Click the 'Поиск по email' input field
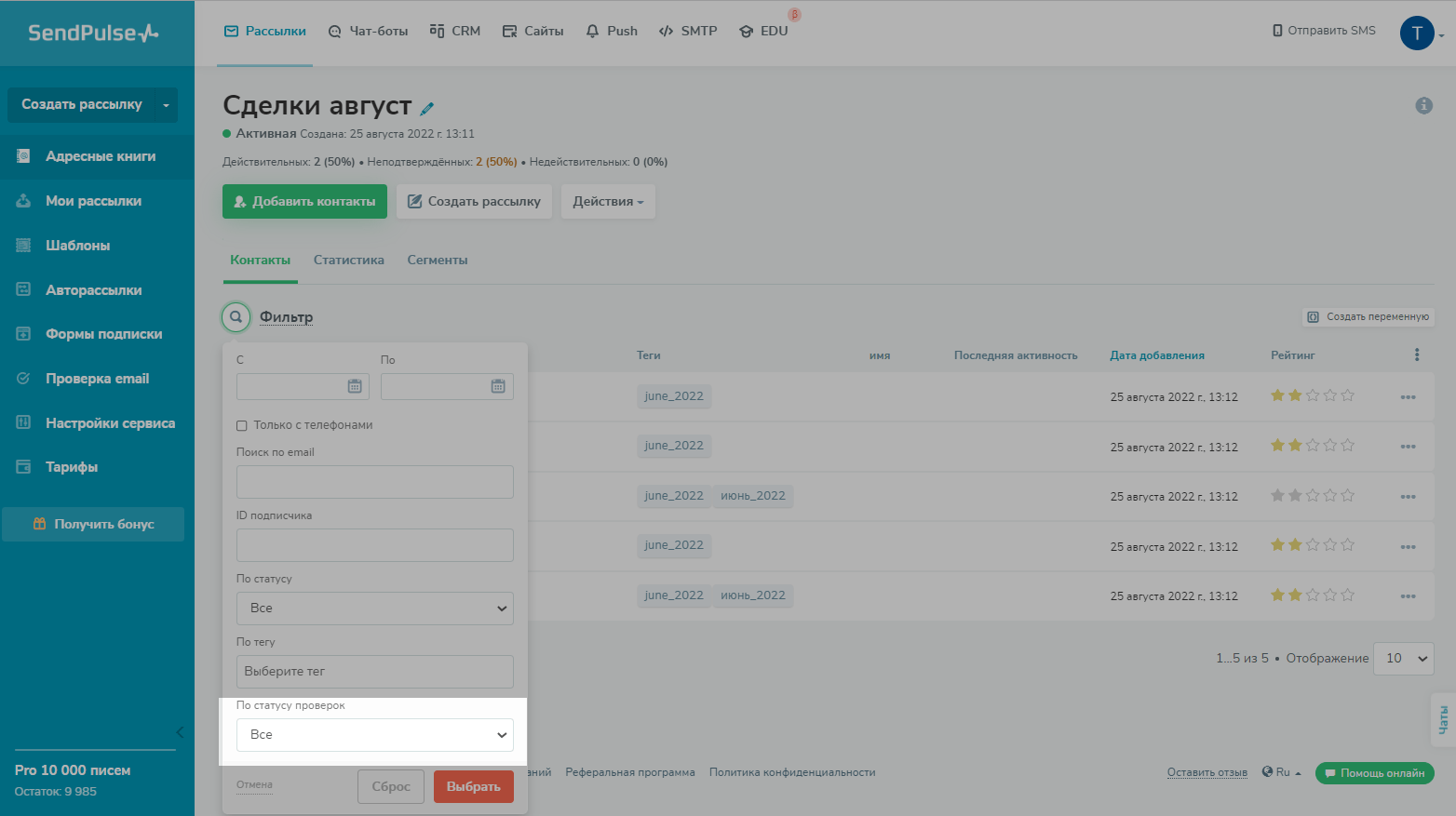1456x816 pixels. (374, 482)
